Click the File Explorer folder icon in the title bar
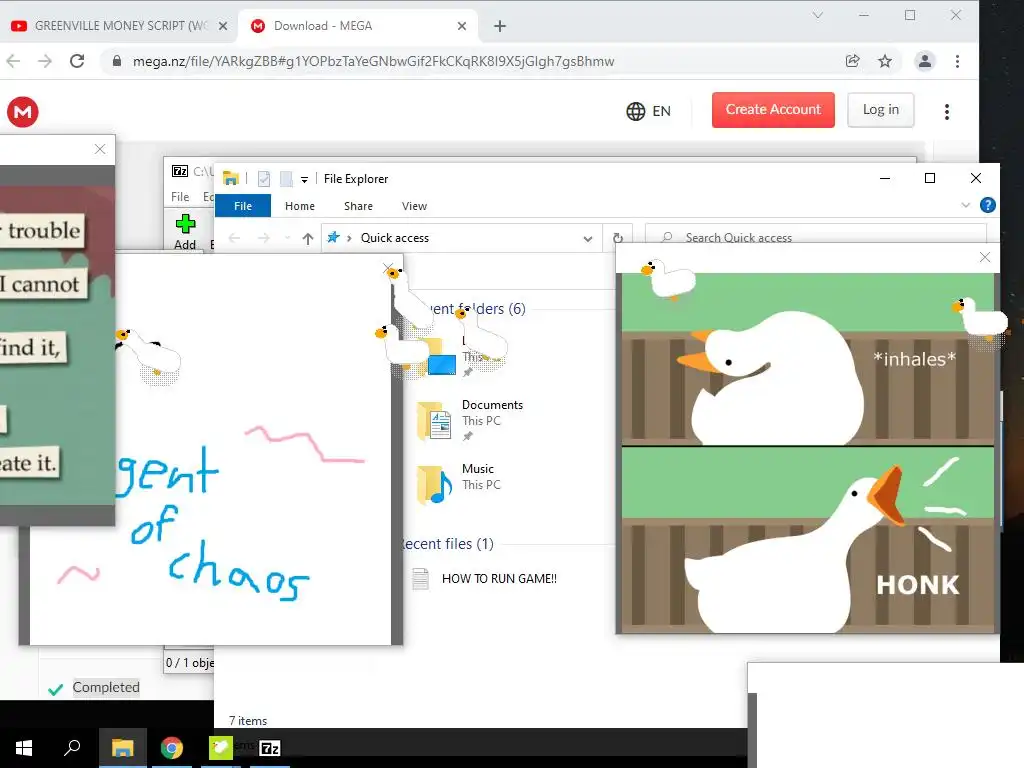Screen dimensions: 1024x768 tap(231, 178)
